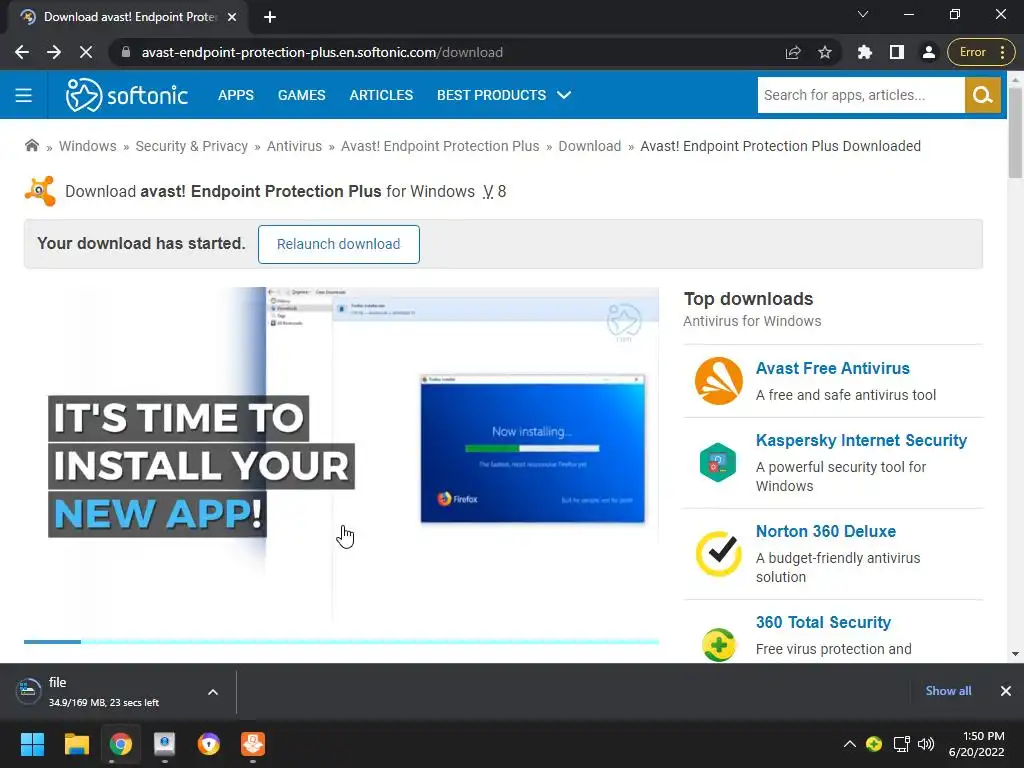The width and height of the screenshot is (1024, 768).
Task: Toggle the Chrome side panel
Action: 897,52
